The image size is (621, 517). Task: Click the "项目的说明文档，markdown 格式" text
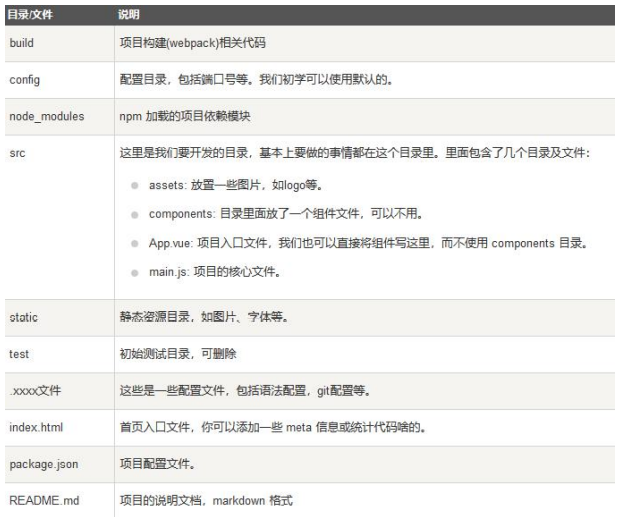206,501
